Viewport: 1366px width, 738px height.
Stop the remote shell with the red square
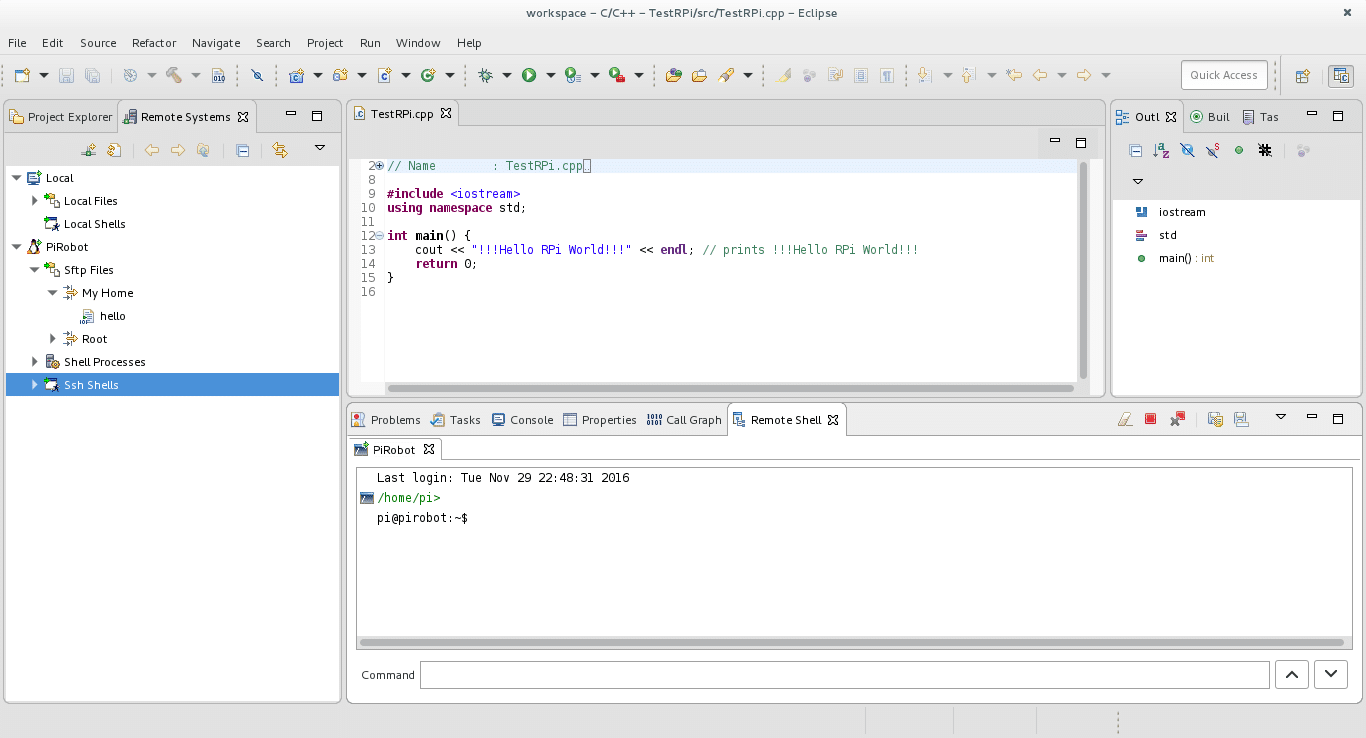pyautogui.click(x=1151, y=419)
